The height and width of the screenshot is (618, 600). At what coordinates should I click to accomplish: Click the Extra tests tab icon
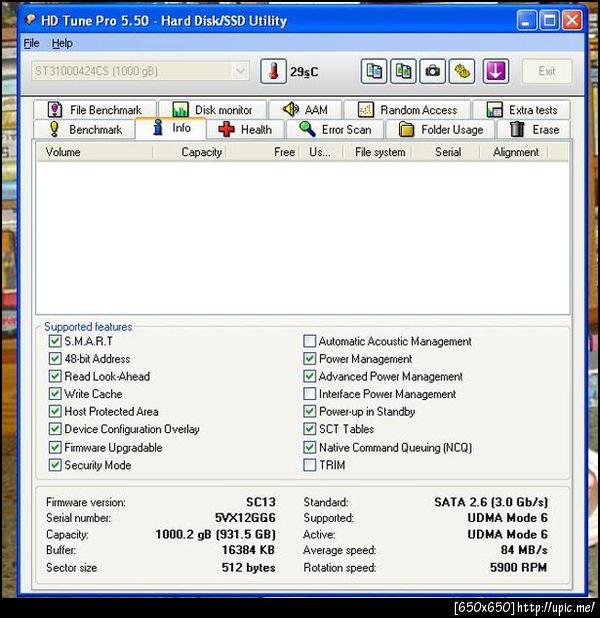click(x=494, y=110)
